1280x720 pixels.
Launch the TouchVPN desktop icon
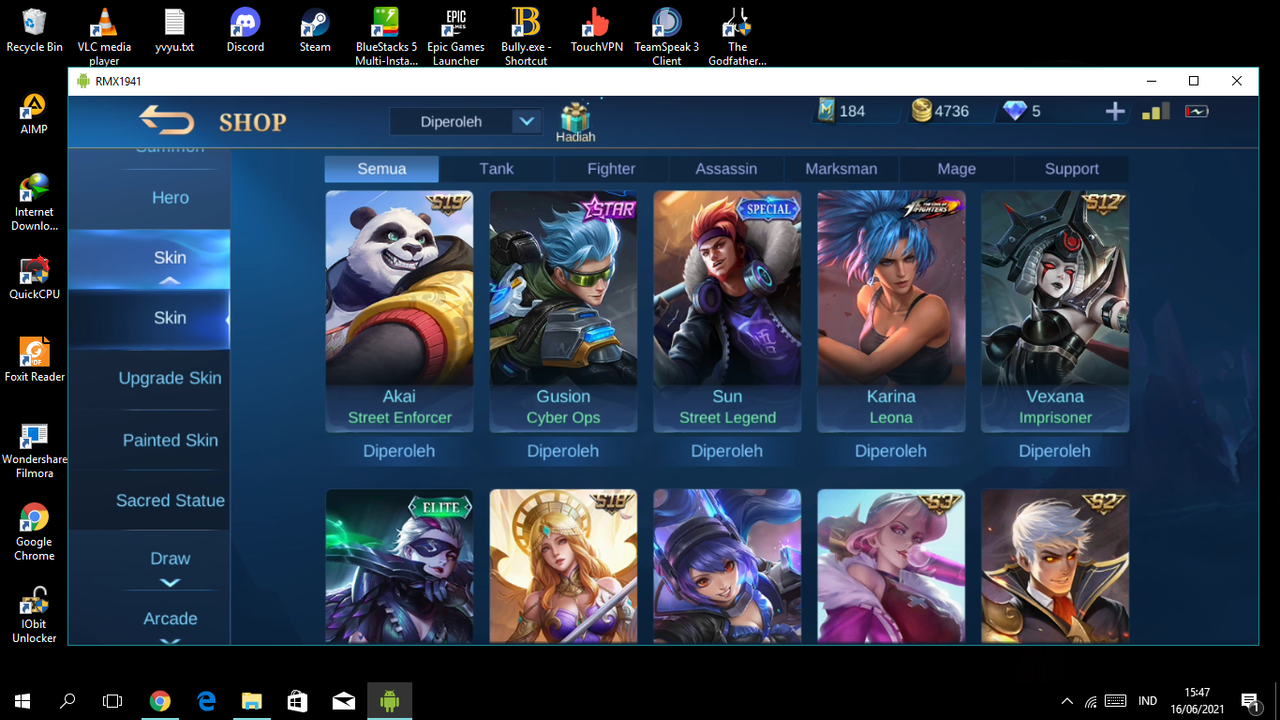(x=597, y=30)
